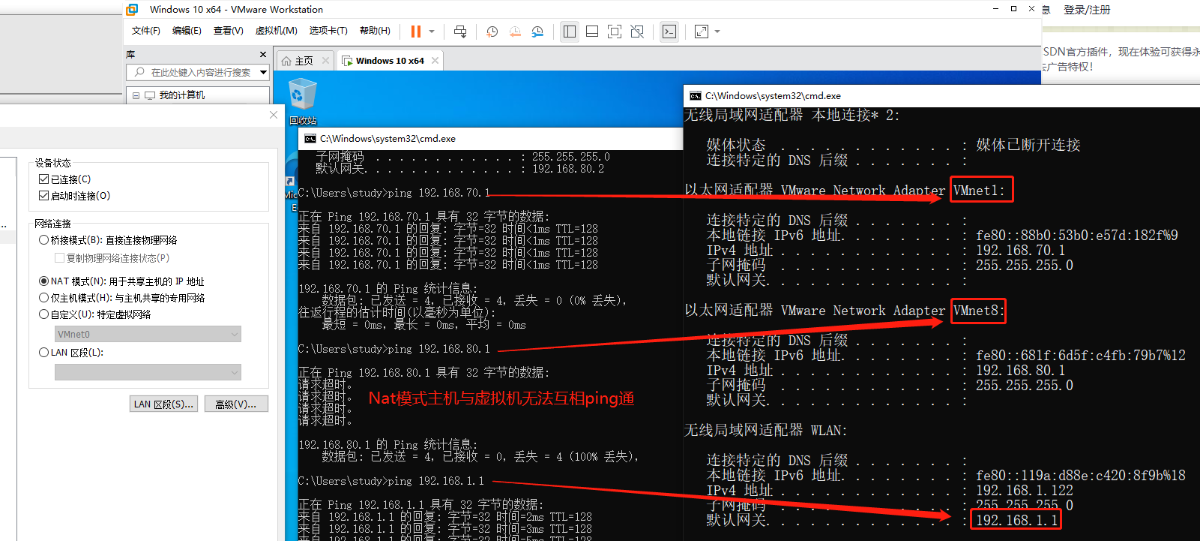Click the 登录/注册 link in browser

1087,9
